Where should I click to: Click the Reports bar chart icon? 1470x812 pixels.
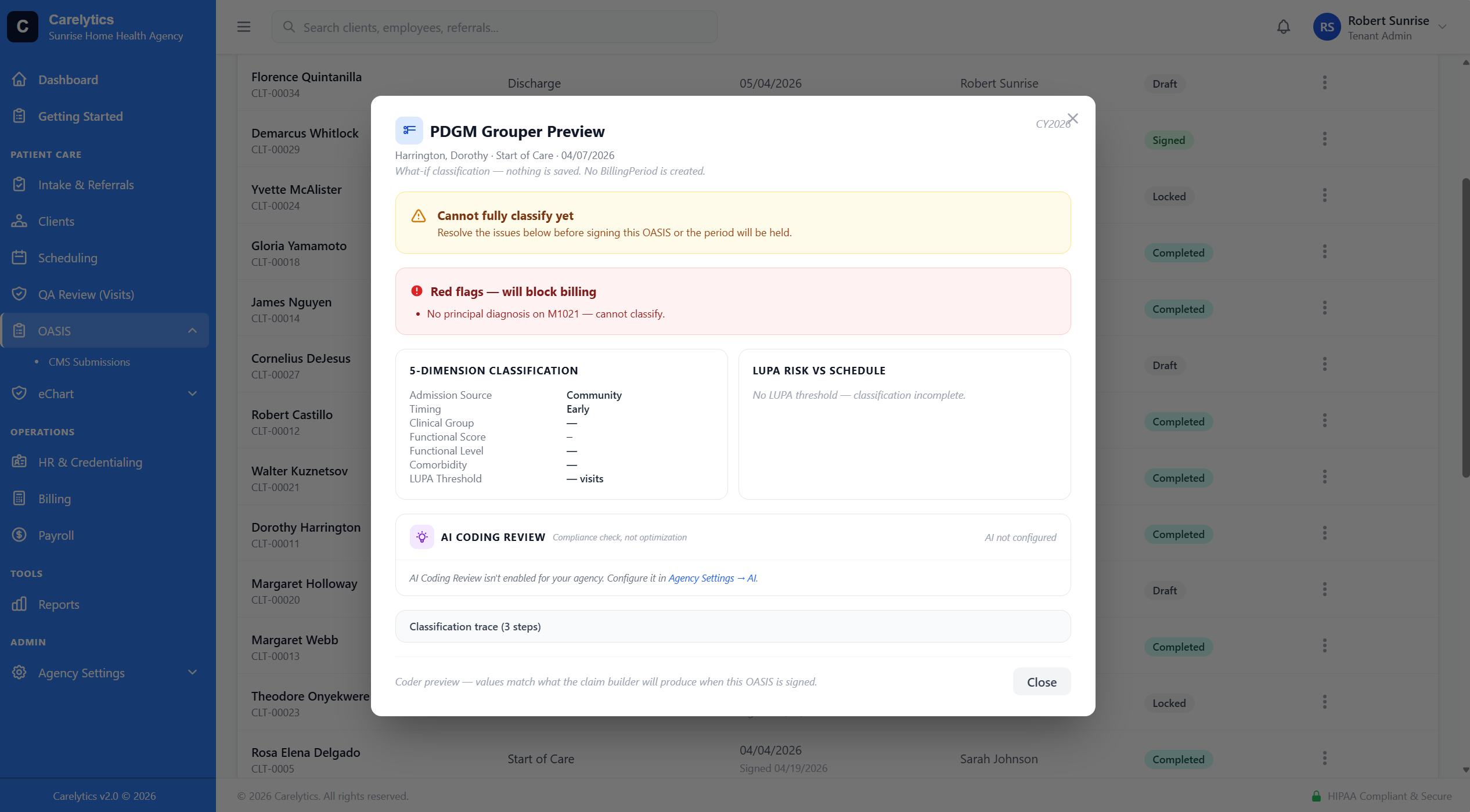19,604
